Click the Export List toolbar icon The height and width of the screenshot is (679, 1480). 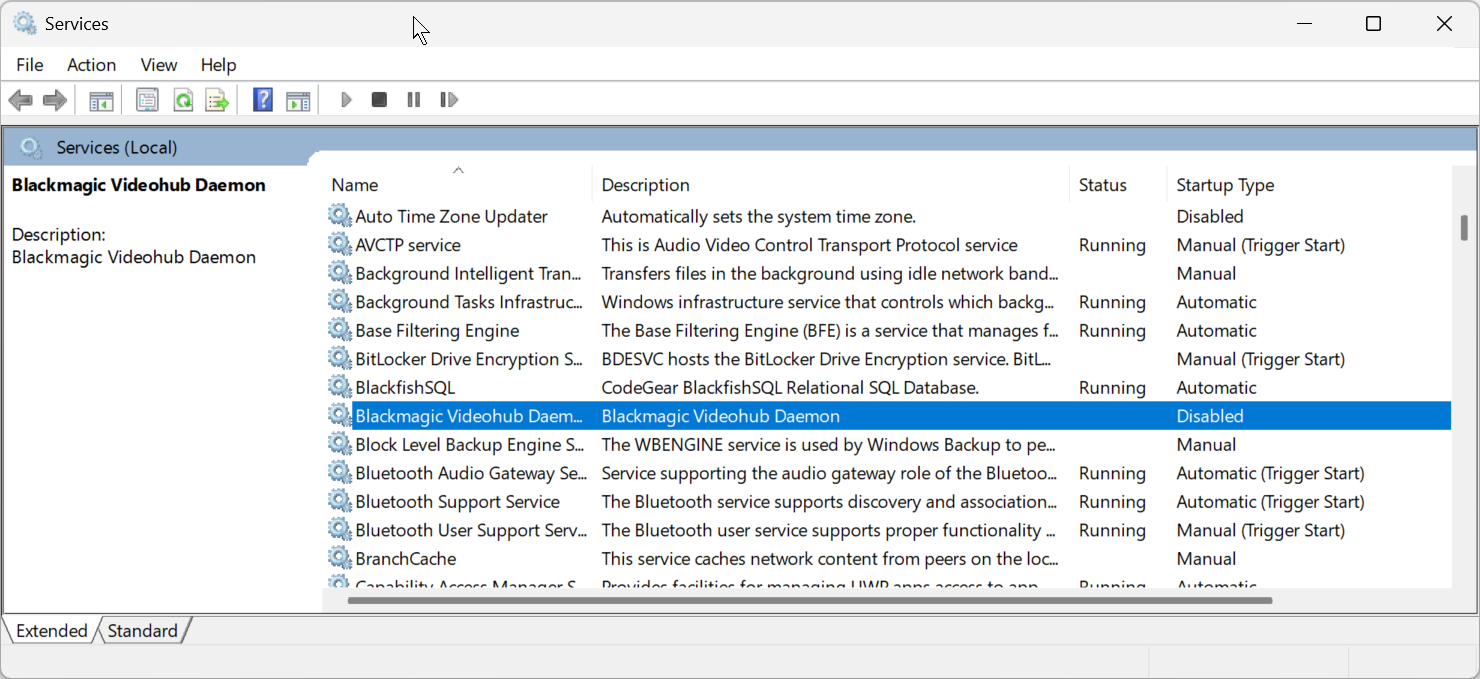click(x=217, y=100)
